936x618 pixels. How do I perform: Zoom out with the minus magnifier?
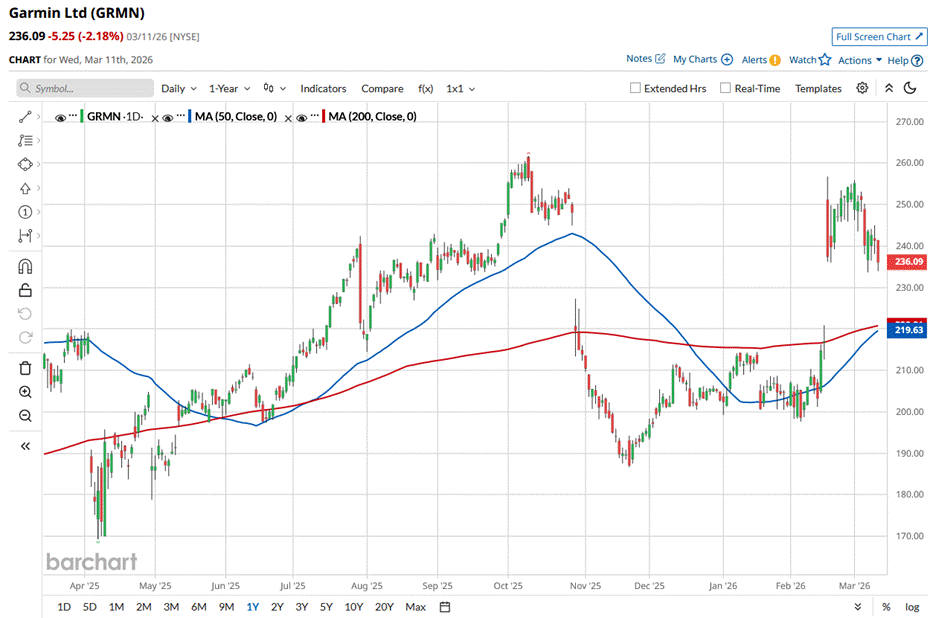point(25,415)
